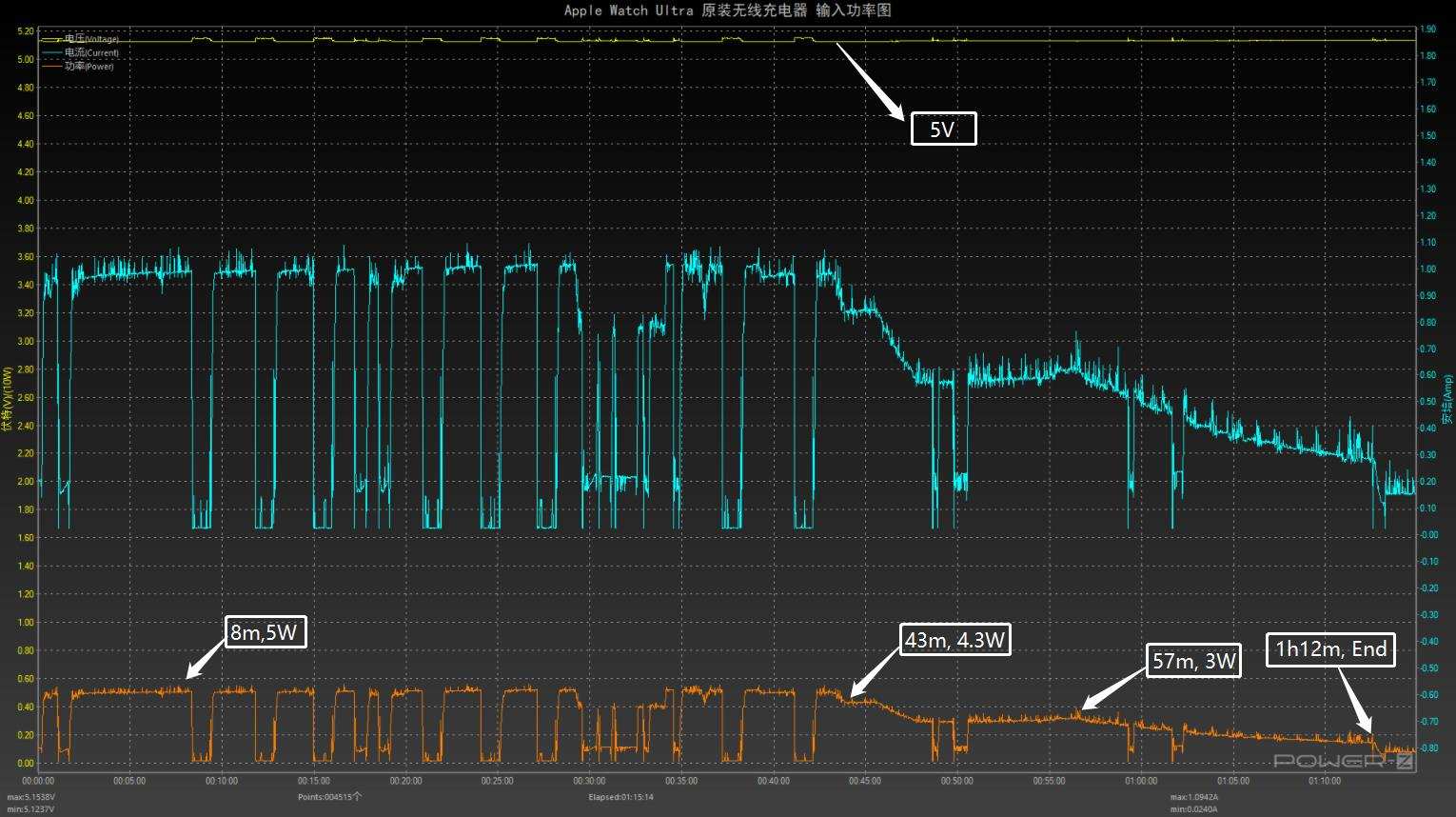Click the max:5.1538V voltage readout
The width and height of the screenshot is (1456, 817).
click(30, 797)
